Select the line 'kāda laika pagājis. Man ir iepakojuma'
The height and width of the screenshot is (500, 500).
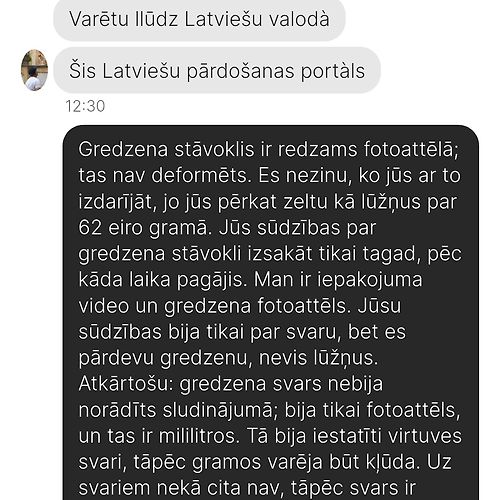(x=250, y=280)
